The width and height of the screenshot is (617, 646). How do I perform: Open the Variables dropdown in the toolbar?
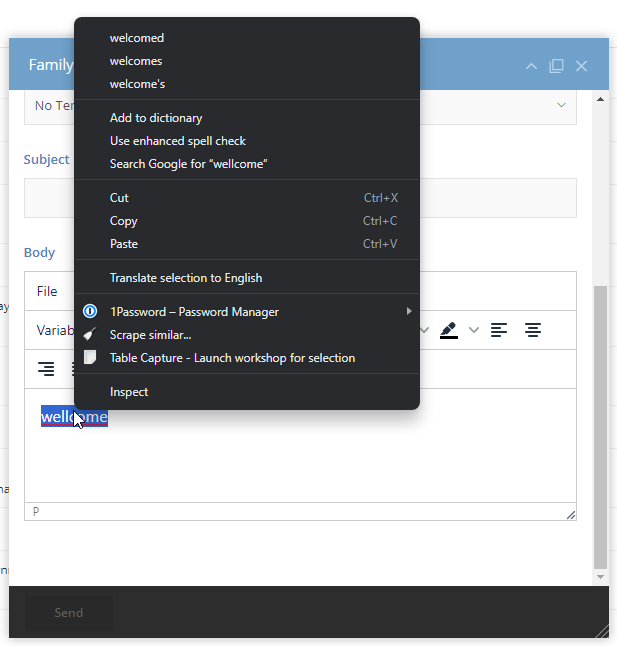pos(55,330)
